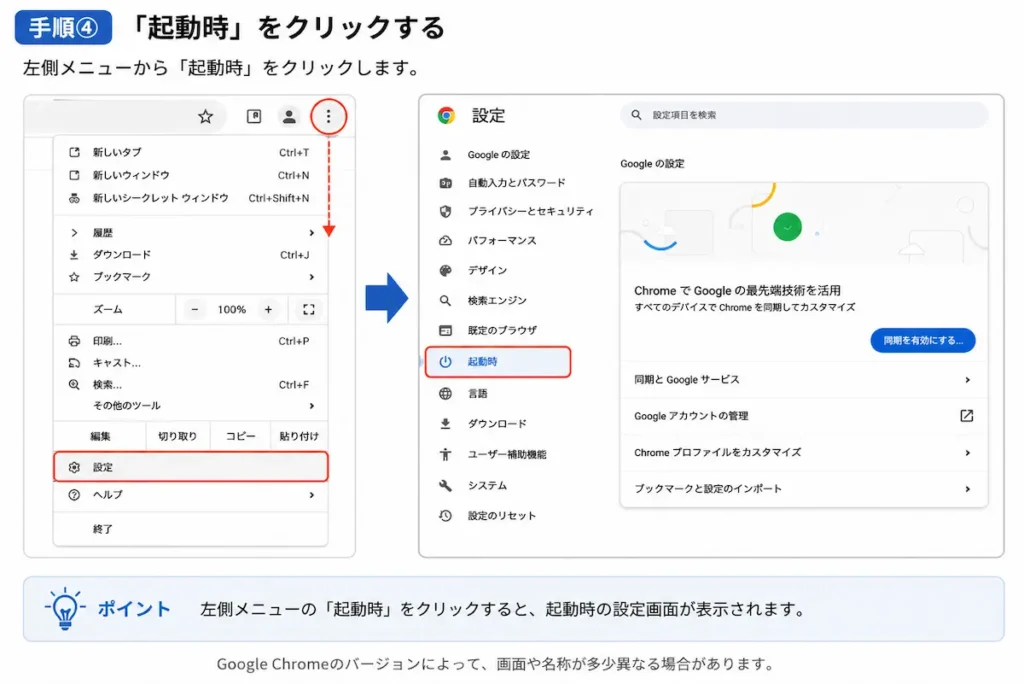This screenshot has width=1024, height=684.
Task: Select 新しいウィンドウ menu entry
Action: pos(189,175)
